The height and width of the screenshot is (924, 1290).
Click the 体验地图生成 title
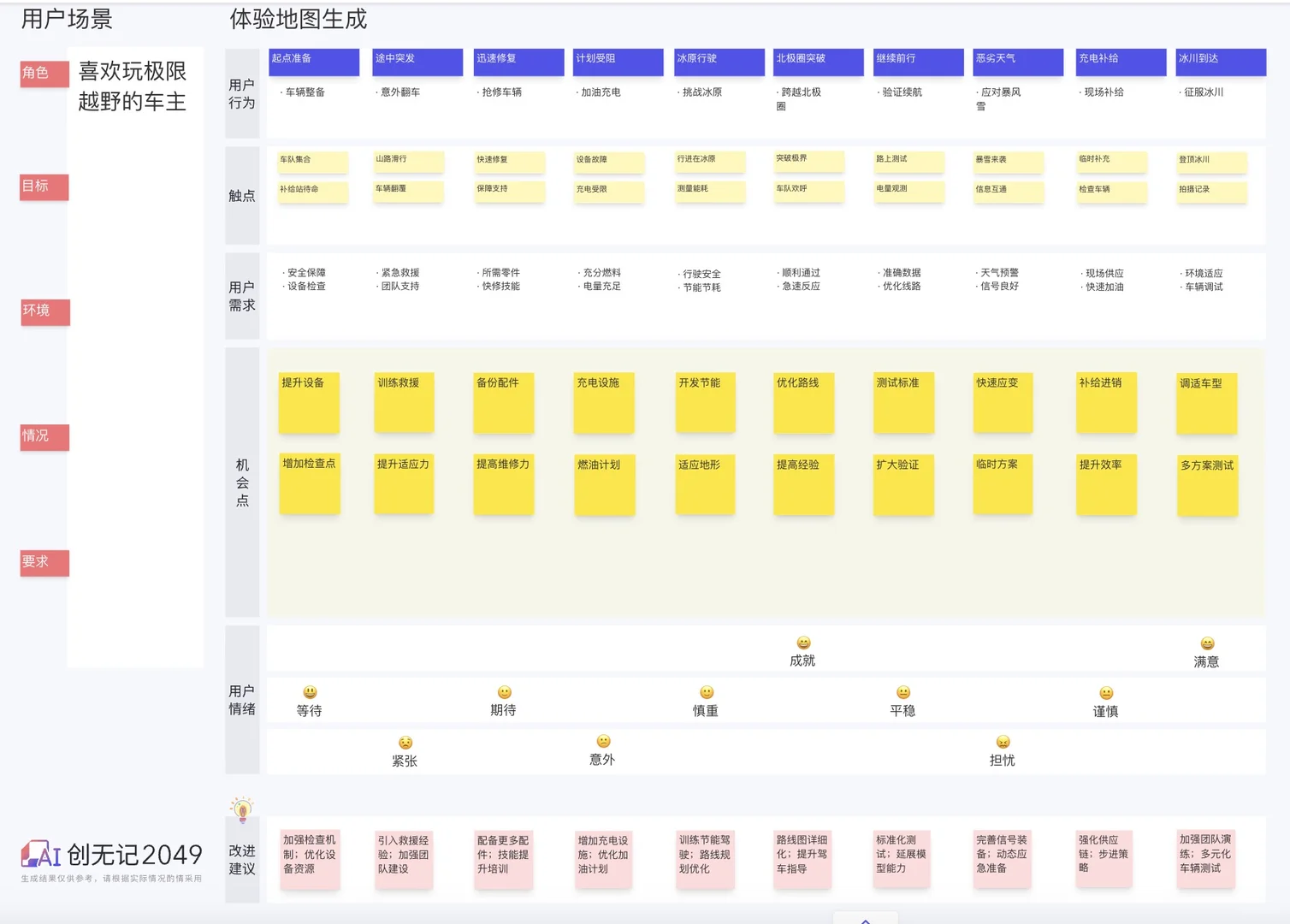[299, 19]
